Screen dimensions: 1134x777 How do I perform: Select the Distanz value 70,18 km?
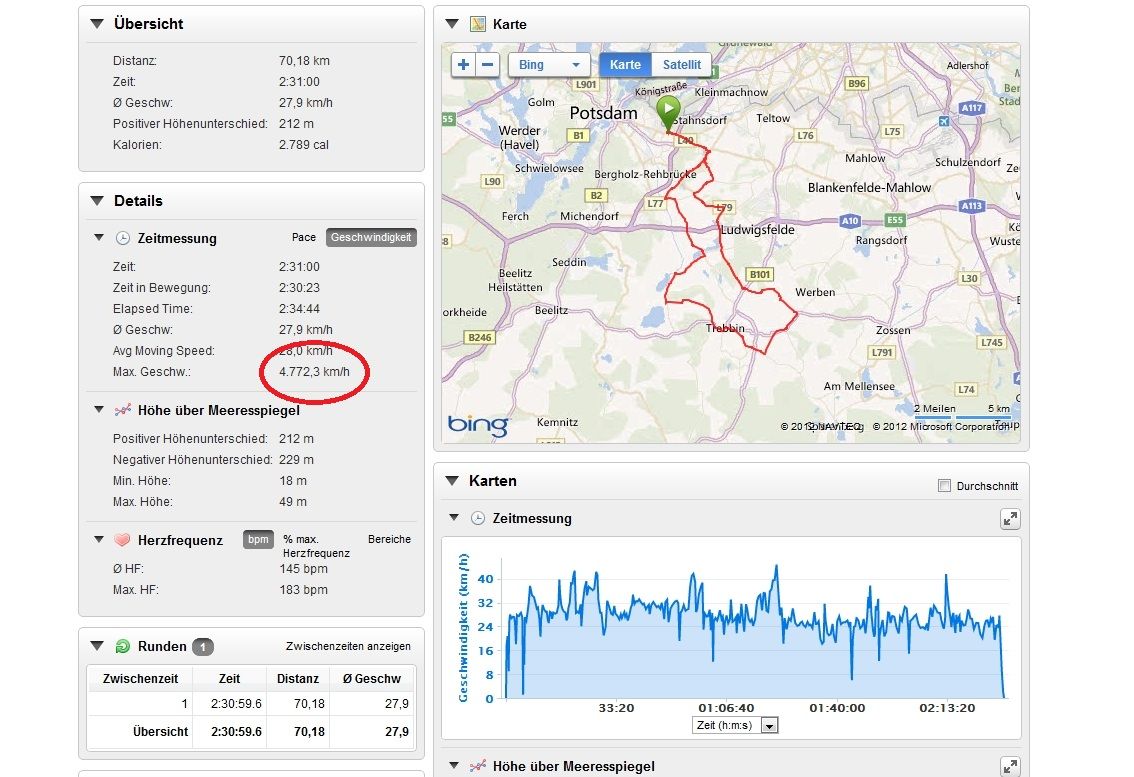(304, 61)
